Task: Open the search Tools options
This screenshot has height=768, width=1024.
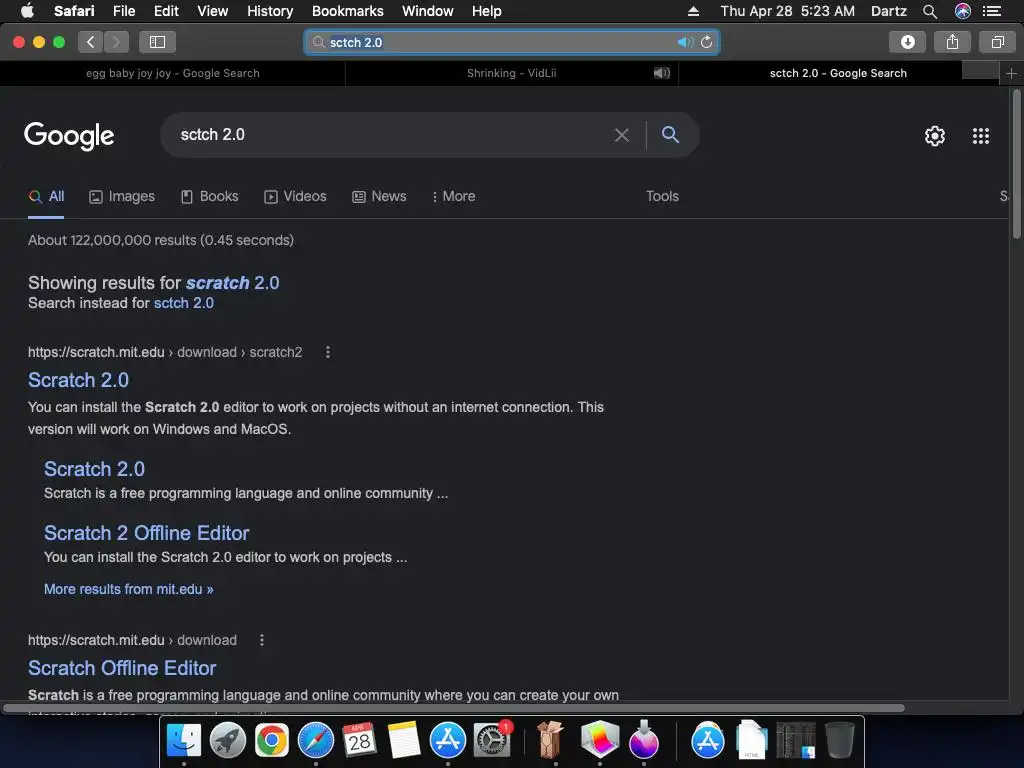Action: (x=662, y=197)
